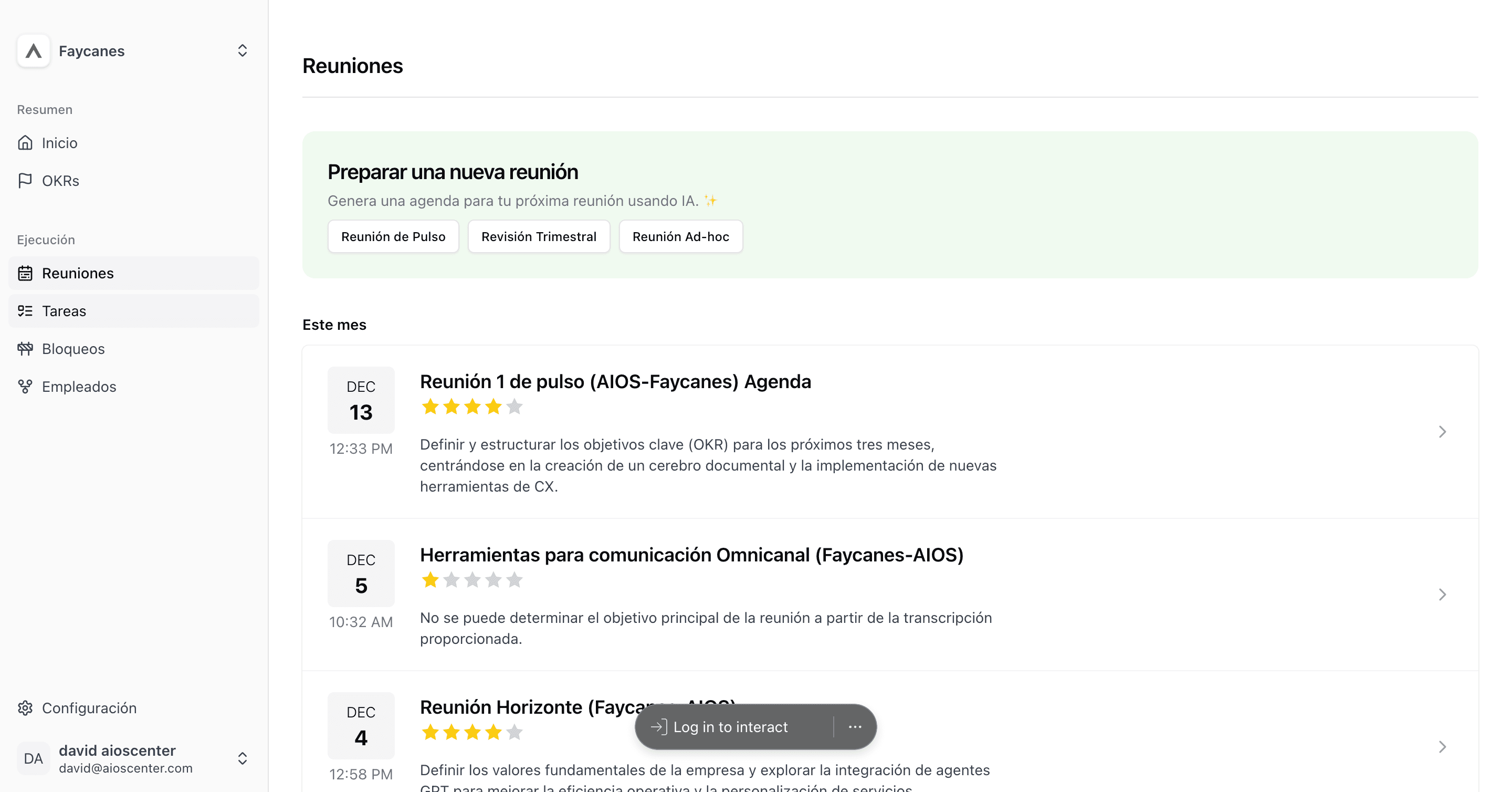1512x792 pixels.
Task: Click the Bloqueos barrier icon
Action: (x=25, y=349)
